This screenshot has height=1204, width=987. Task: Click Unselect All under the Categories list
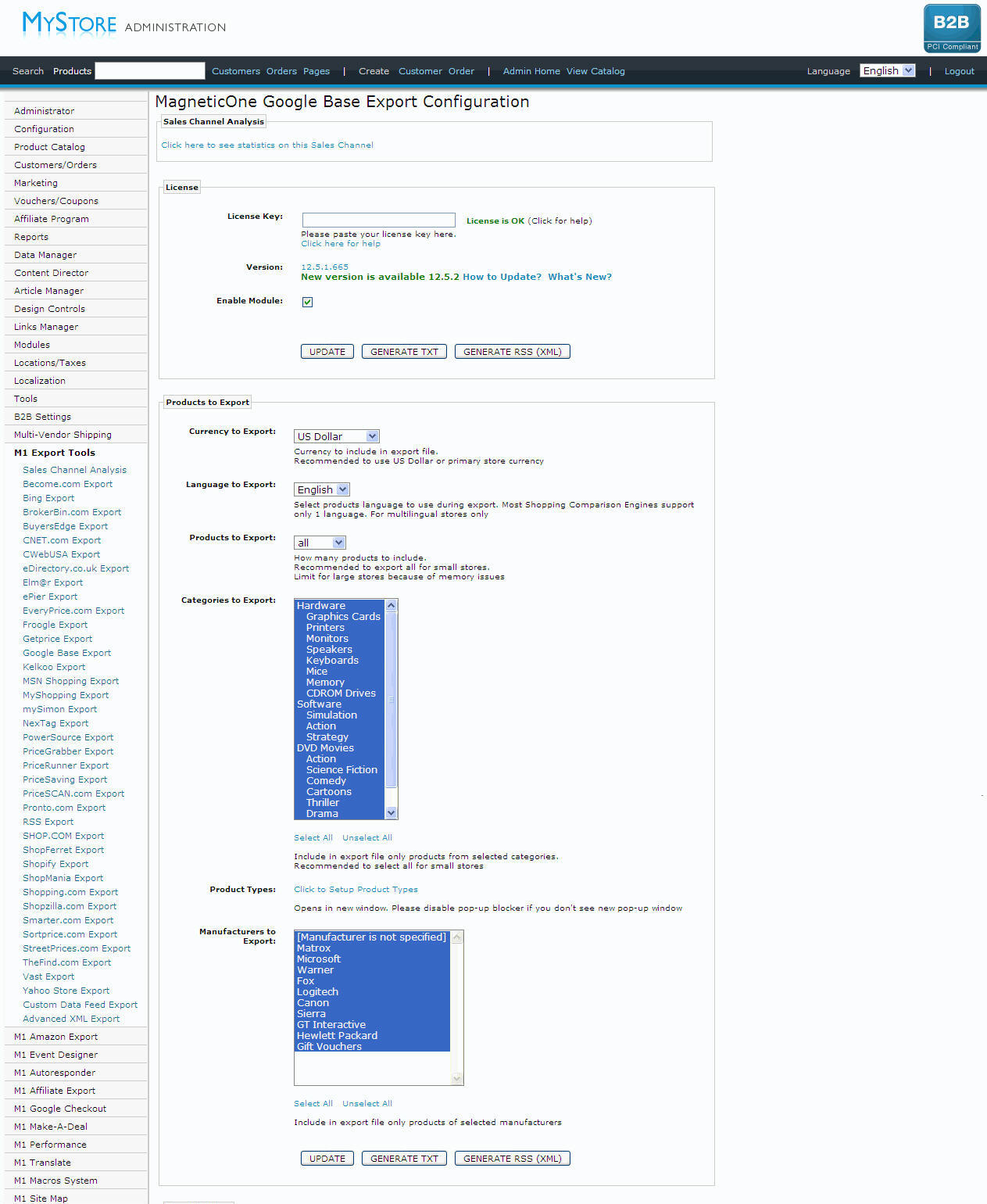(x=367, y=837)
